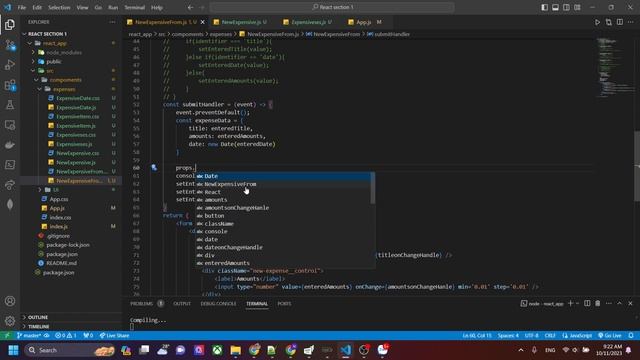Split the editor to the right
640x360 pixels.
click(620, 22)
